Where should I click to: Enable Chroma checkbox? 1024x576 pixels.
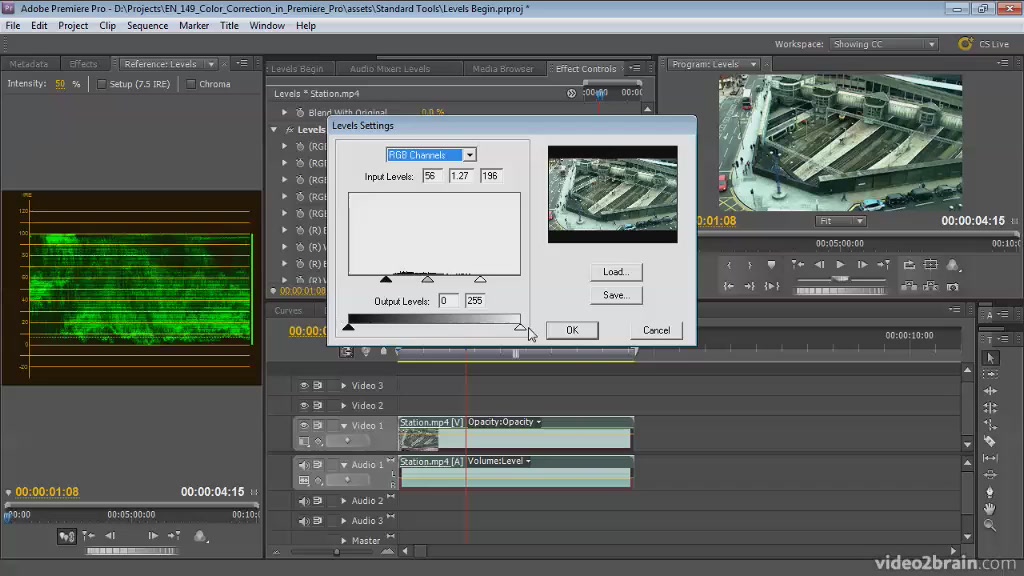[191, 84]
